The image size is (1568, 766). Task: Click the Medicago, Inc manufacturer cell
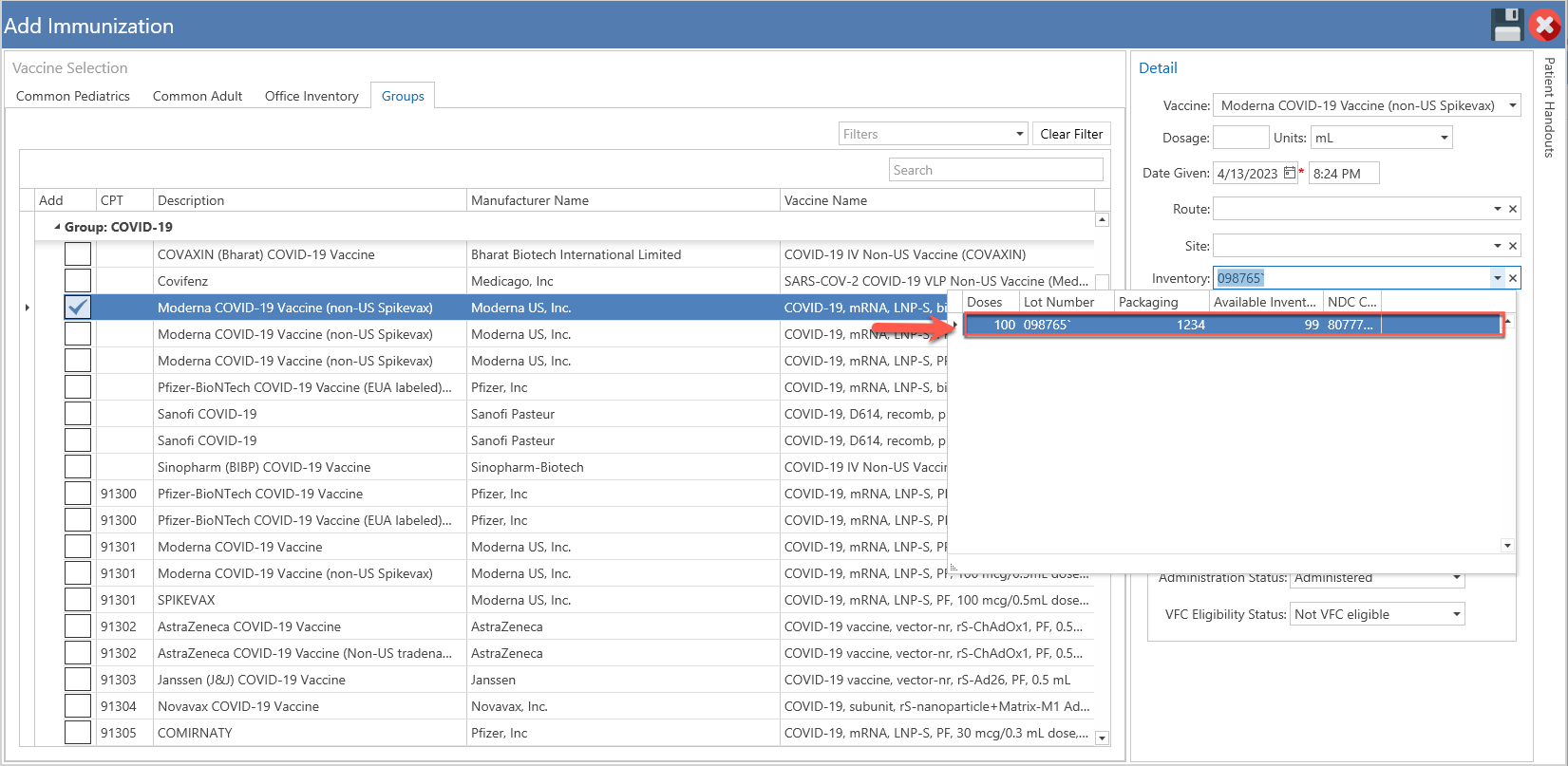tap(623, 281)
